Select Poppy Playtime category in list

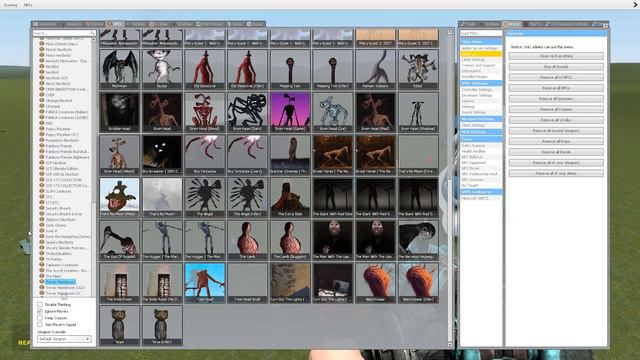58,129
